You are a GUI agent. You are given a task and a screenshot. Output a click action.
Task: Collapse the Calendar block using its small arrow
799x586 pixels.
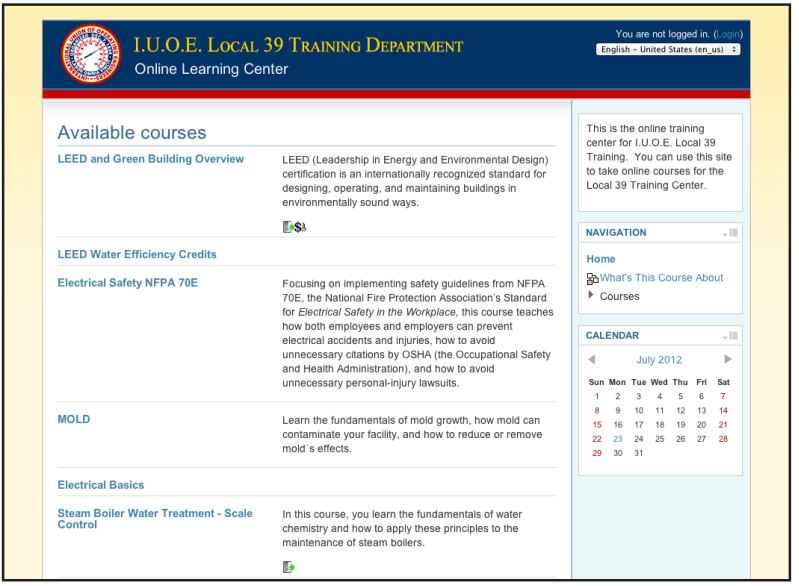pos(724,337)
